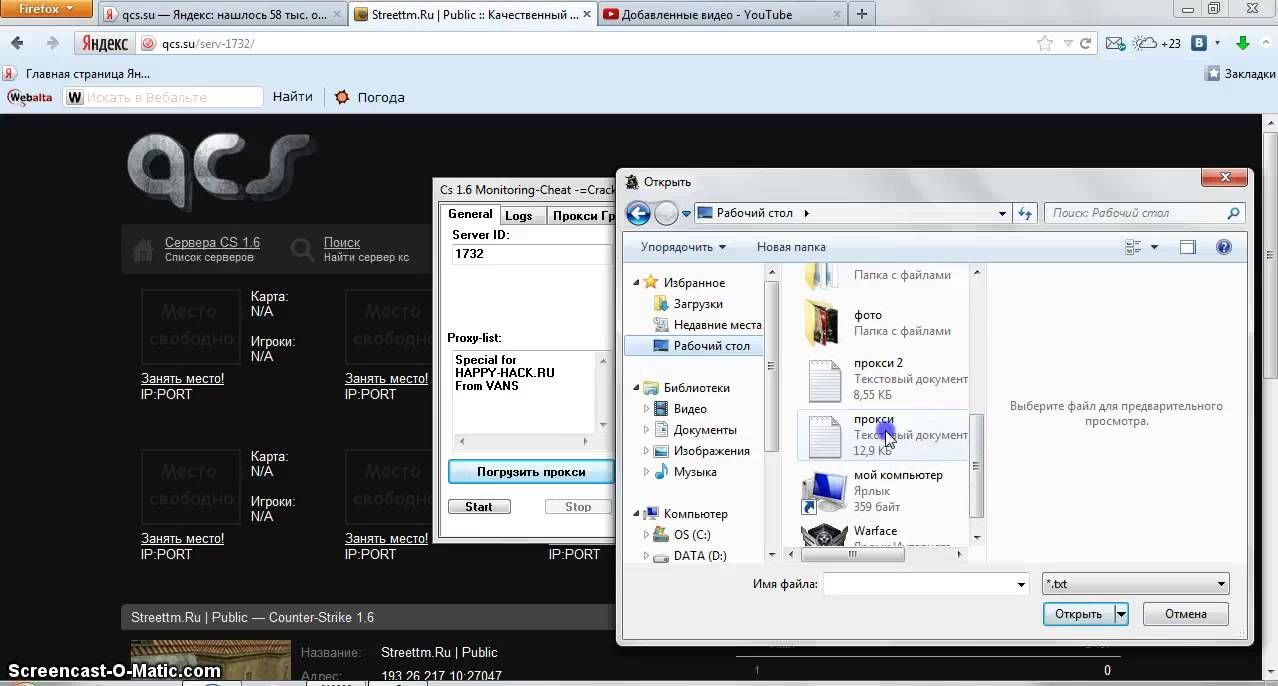Select the прокси text file icon

point(825,437)
